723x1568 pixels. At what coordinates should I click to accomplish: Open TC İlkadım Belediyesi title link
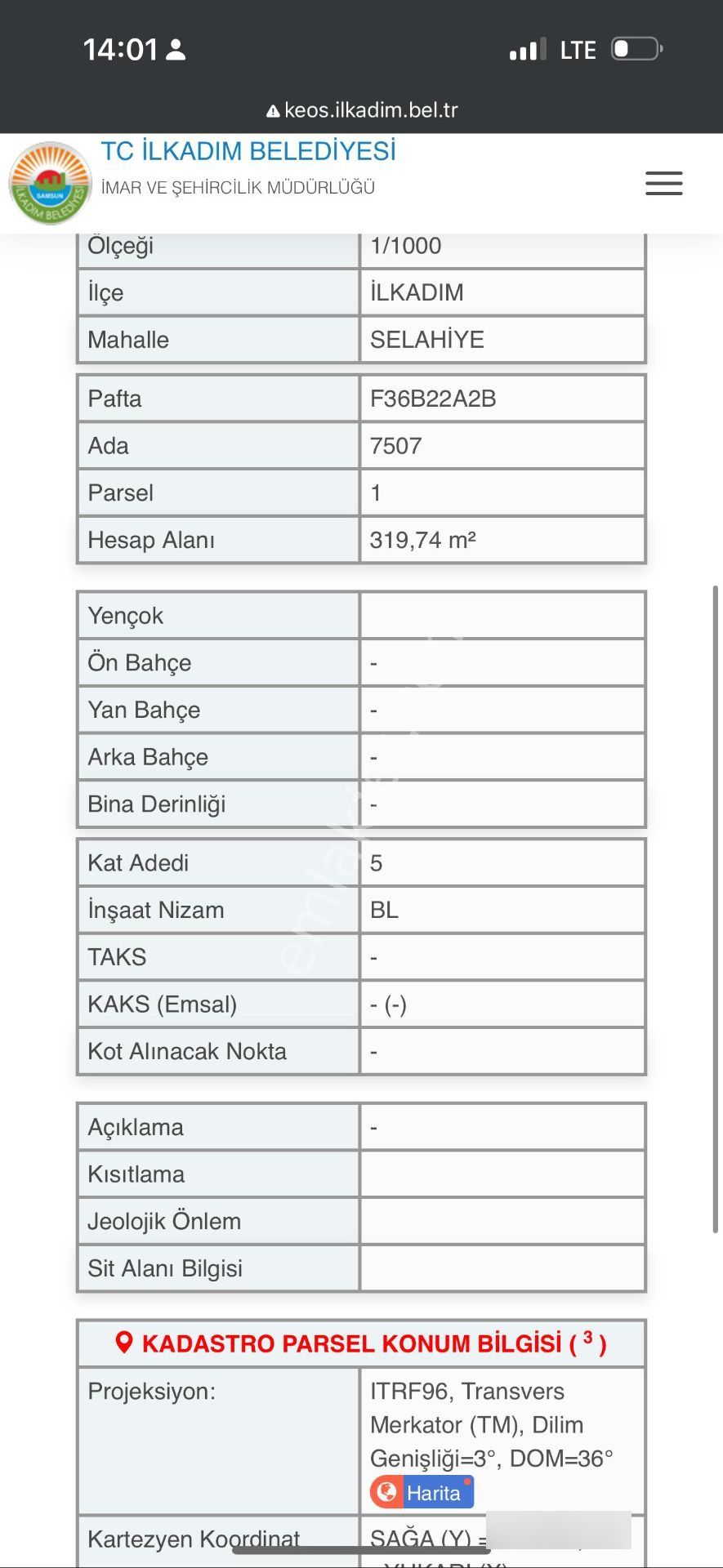click(248, 151)
